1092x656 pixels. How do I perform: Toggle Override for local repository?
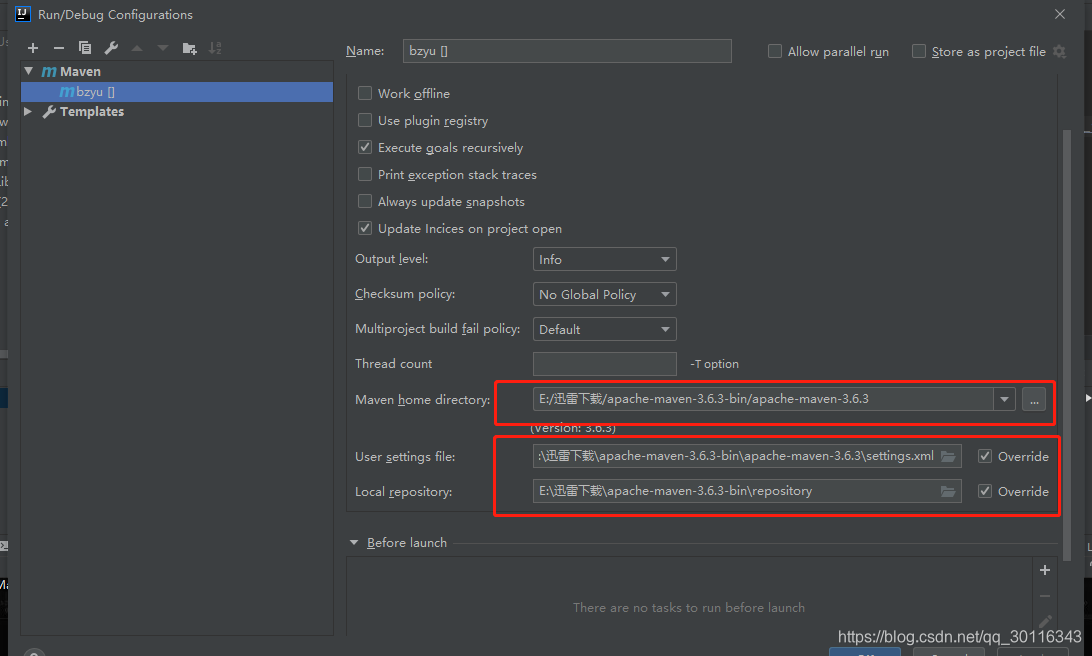[985, 491]
